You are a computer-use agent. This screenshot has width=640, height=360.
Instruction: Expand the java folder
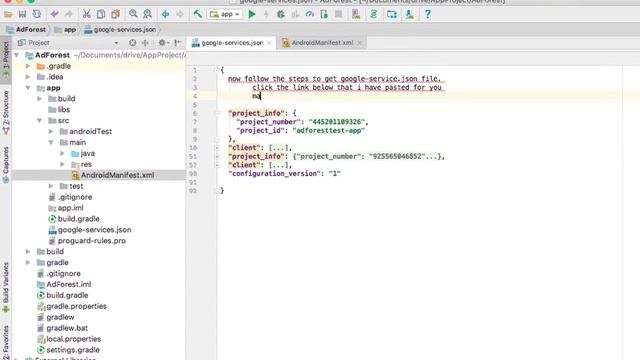point(62,153)
